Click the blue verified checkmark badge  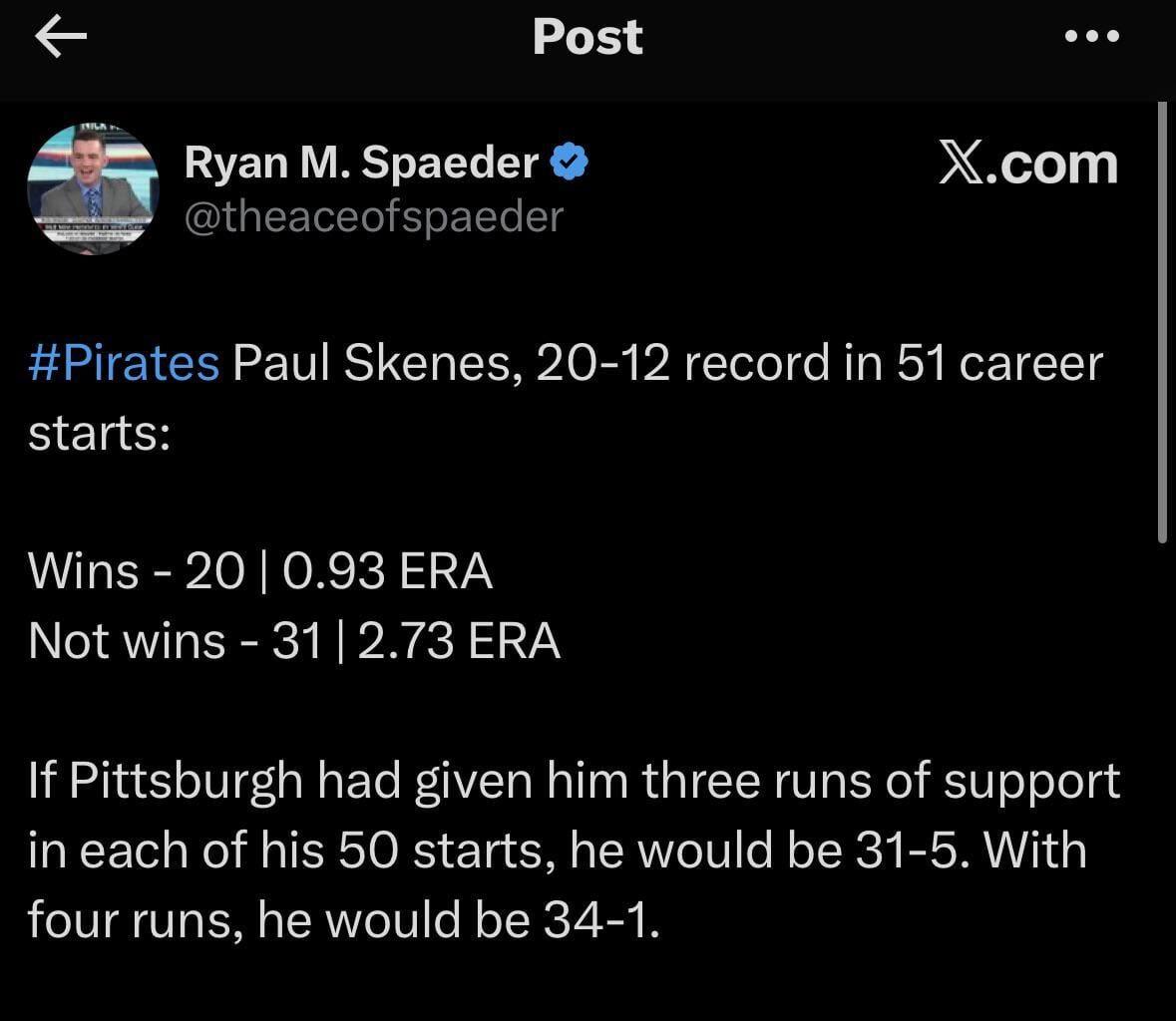(x=569, y=162)
